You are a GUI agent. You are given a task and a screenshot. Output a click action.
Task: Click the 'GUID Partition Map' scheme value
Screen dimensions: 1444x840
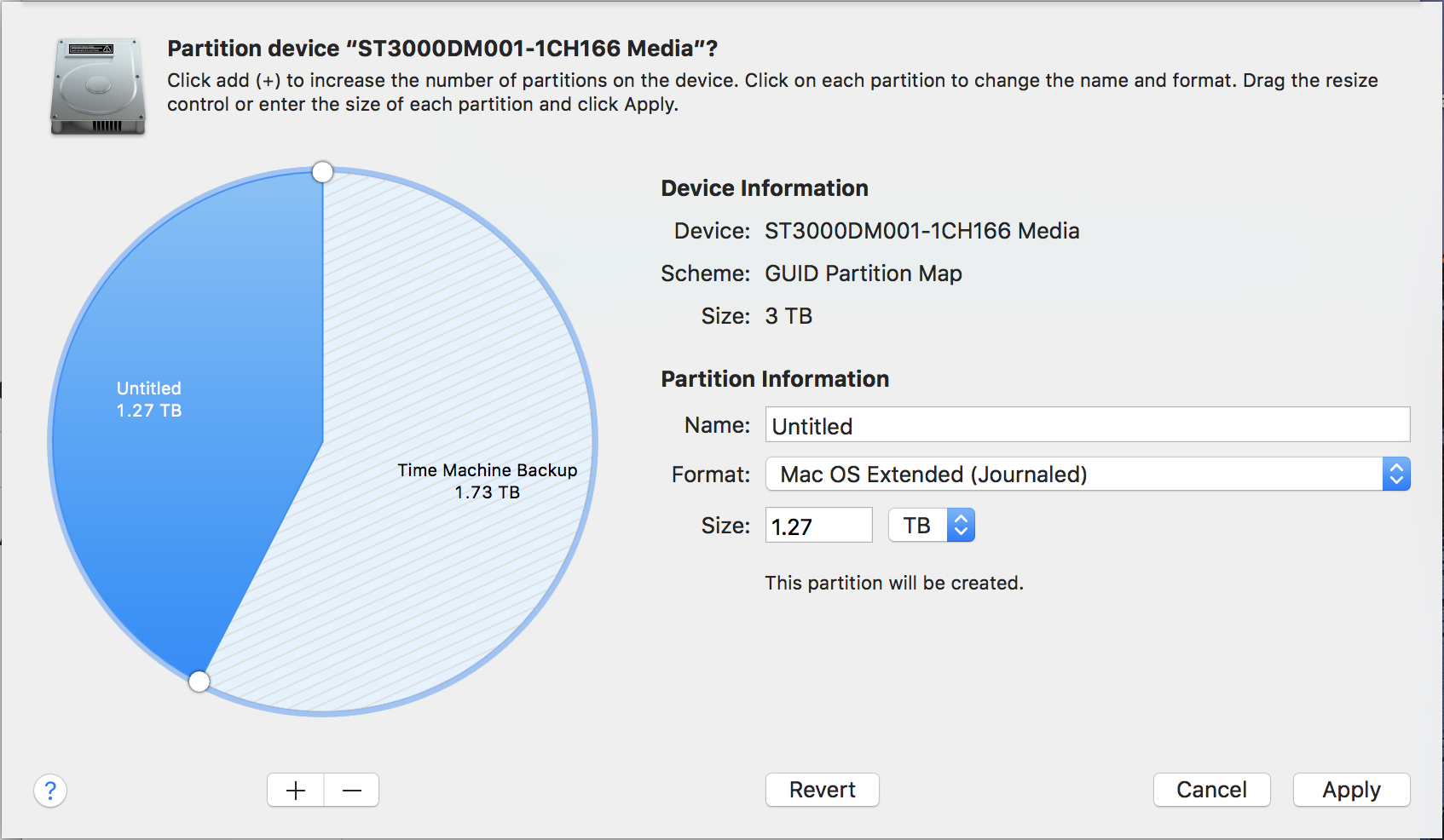864,273
